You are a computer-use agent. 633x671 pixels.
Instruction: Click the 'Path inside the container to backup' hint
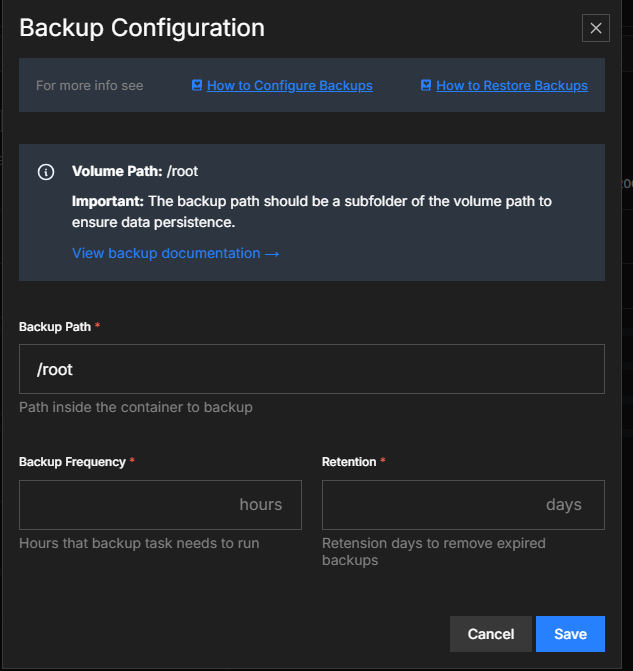click(136, 407)
